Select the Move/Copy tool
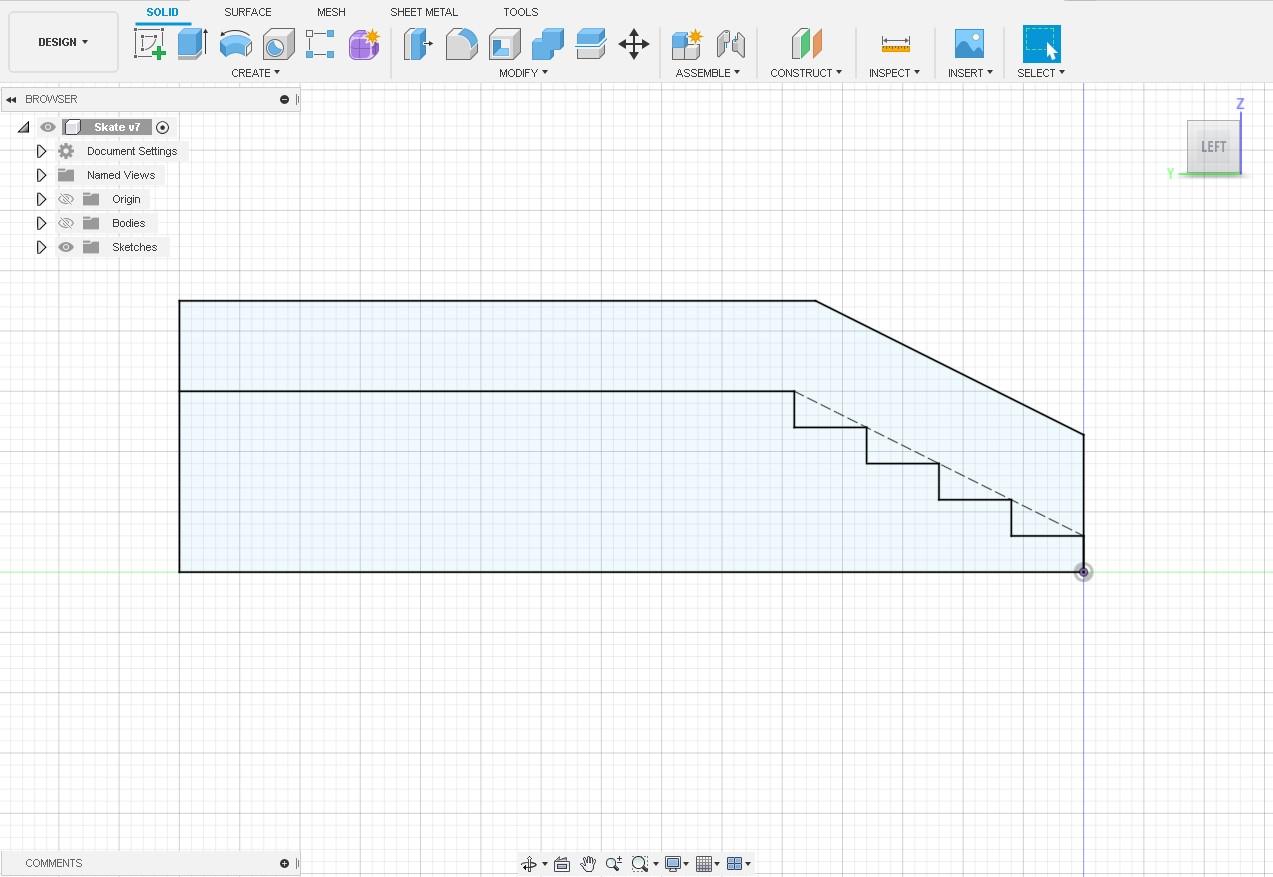 click(634, 44)
